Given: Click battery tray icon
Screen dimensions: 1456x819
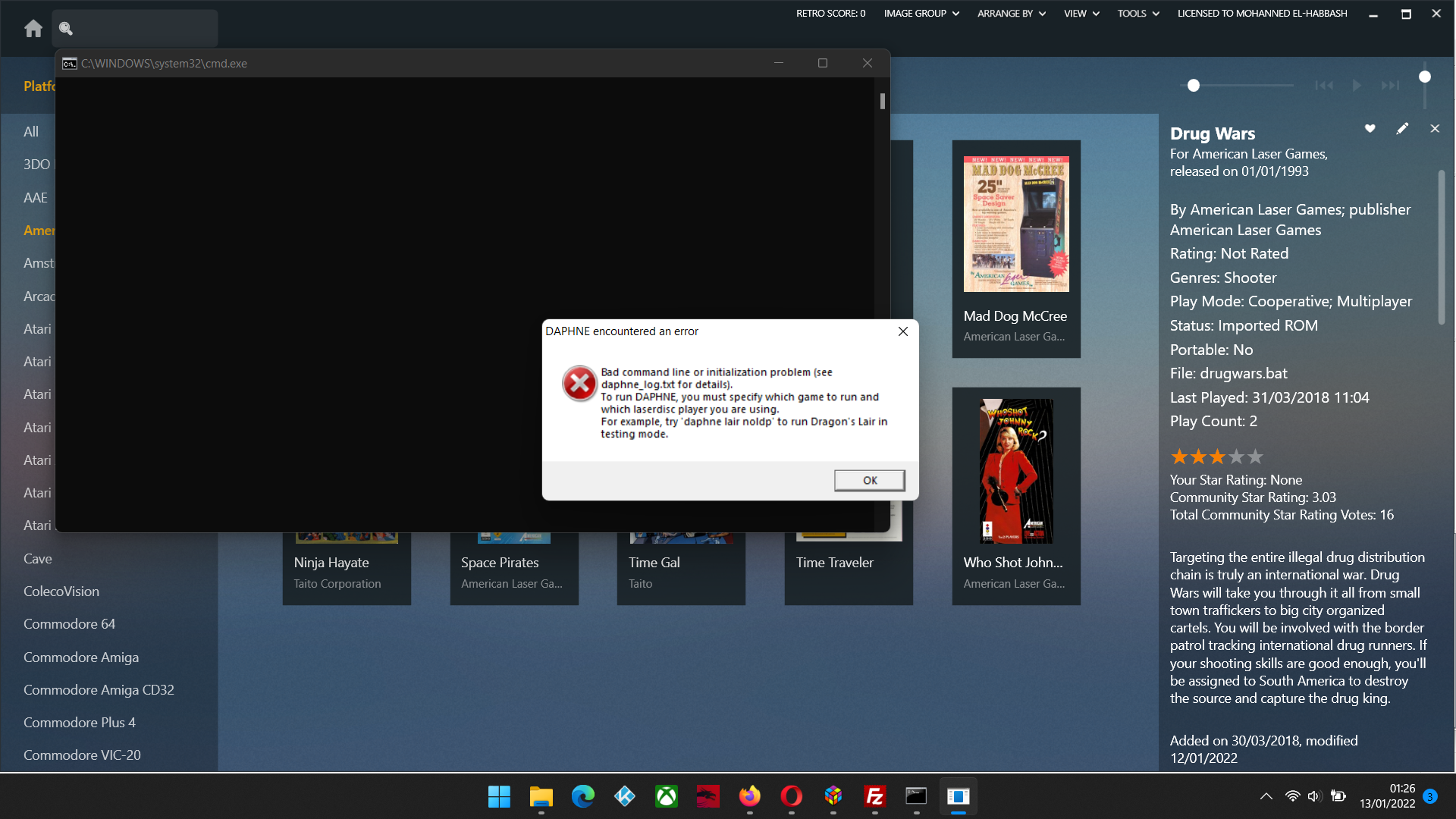Looking at the screenshot, I should 1338,796.
